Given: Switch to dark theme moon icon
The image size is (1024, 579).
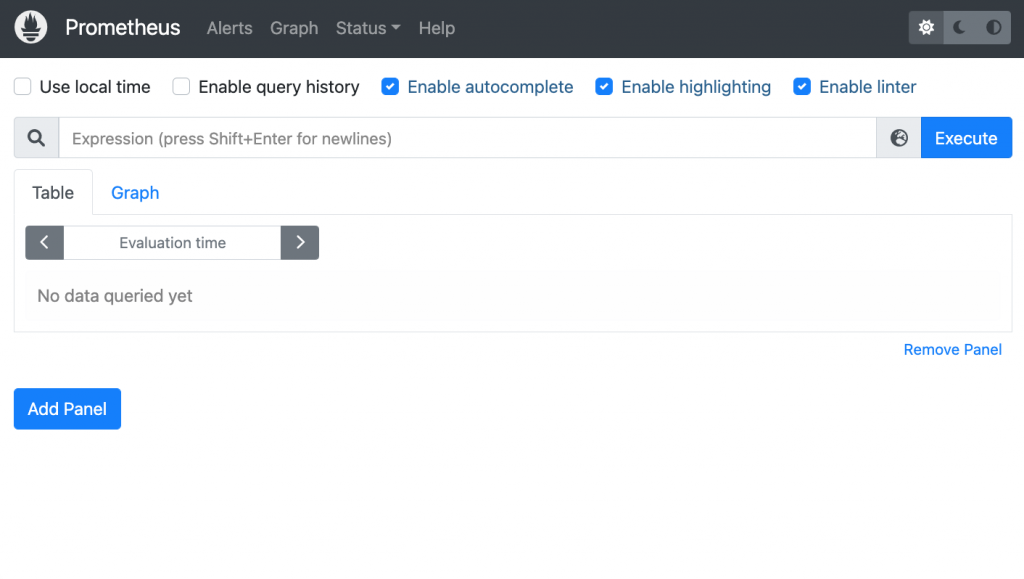Looking at the screenshot, I should click(x=960, y=27).
